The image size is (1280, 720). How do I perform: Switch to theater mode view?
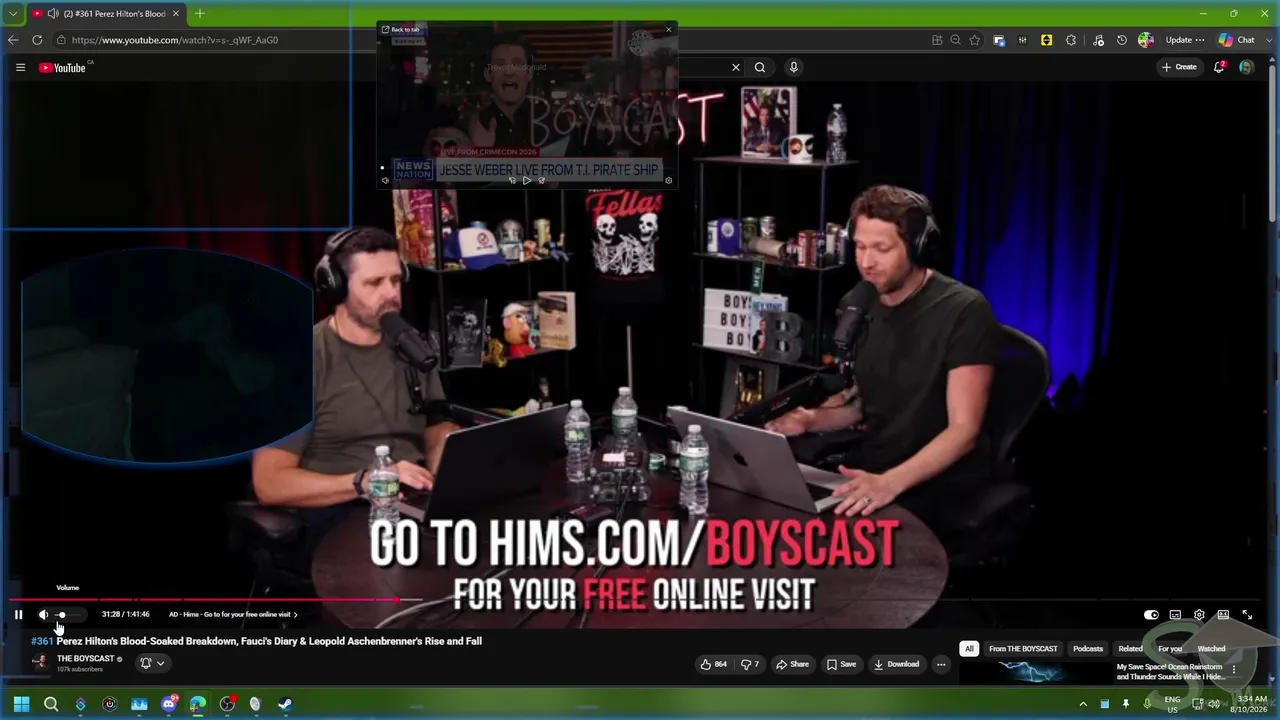click(1223, 615)
